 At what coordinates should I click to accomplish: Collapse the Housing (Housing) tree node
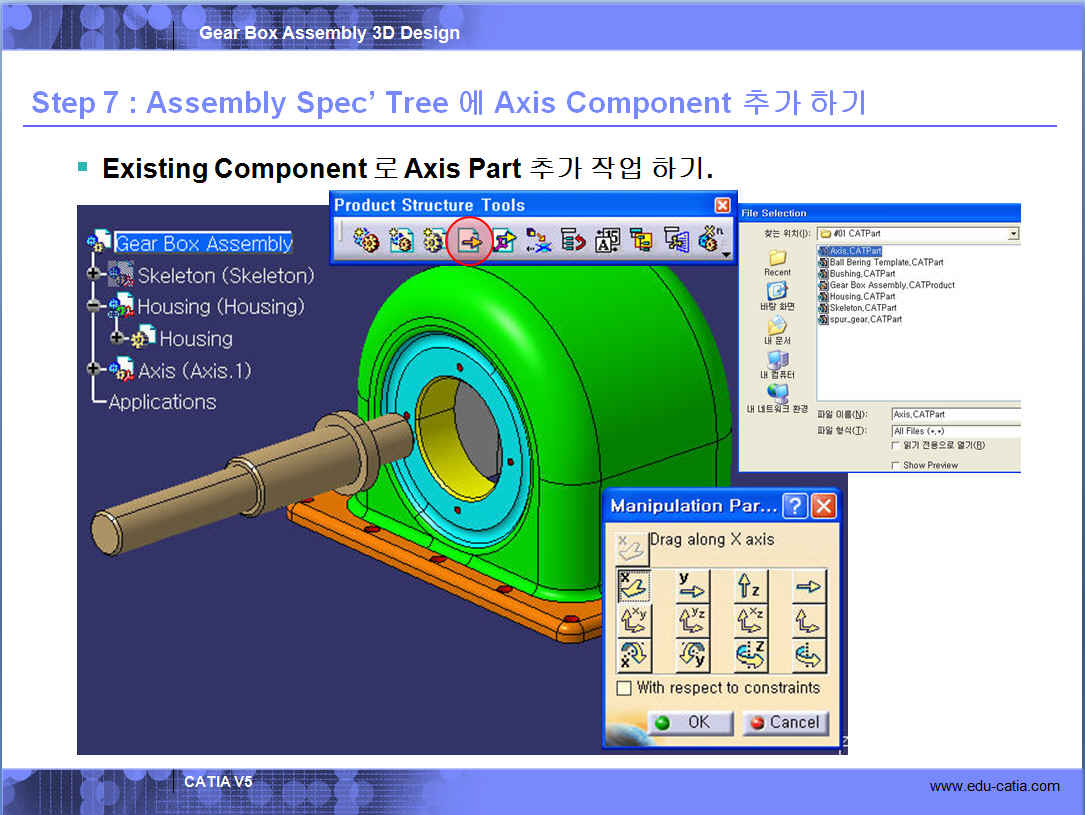(96, 307)
